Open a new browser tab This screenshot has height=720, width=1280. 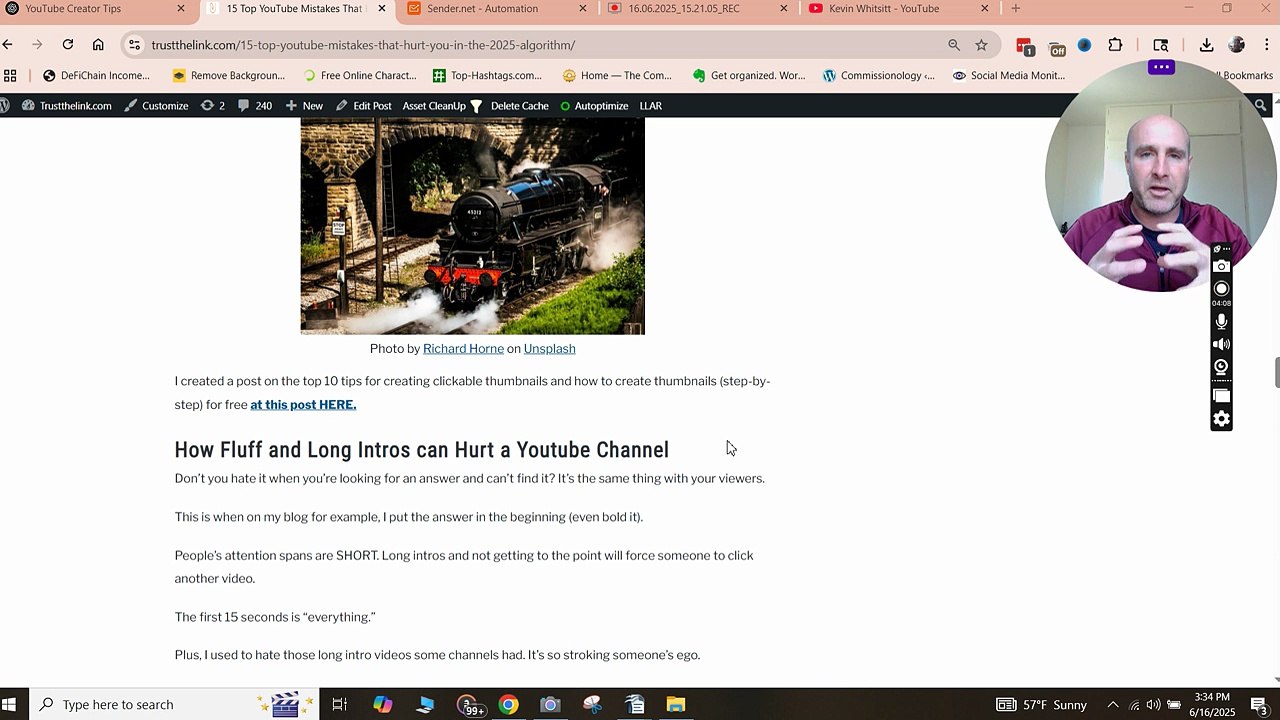pyautogui.click(x=1016, y=9)
